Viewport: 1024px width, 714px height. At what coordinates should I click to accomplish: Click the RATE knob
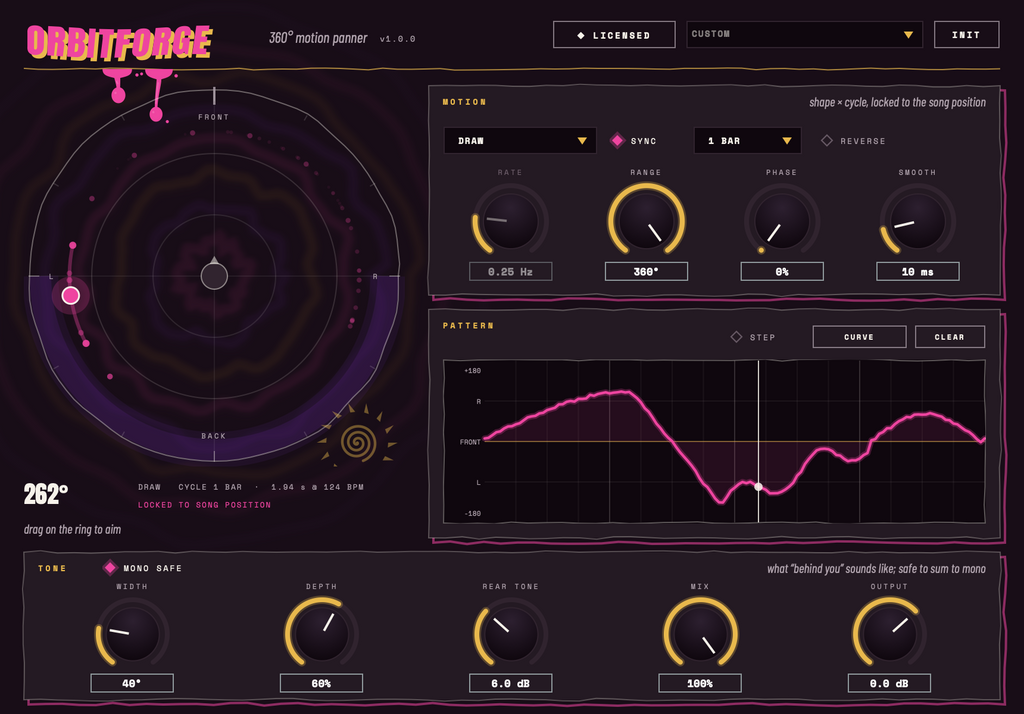coord(510,221)
